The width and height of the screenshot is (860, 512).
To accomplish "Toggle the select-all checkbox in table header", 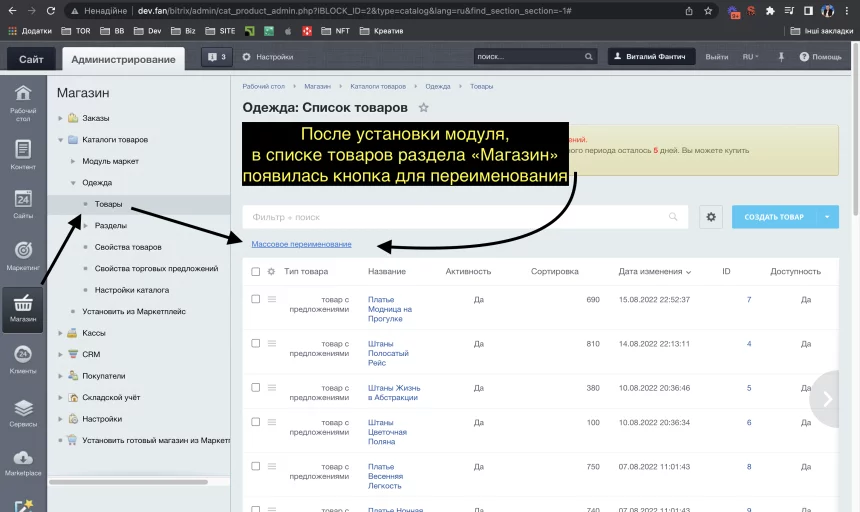I will 256,272.
